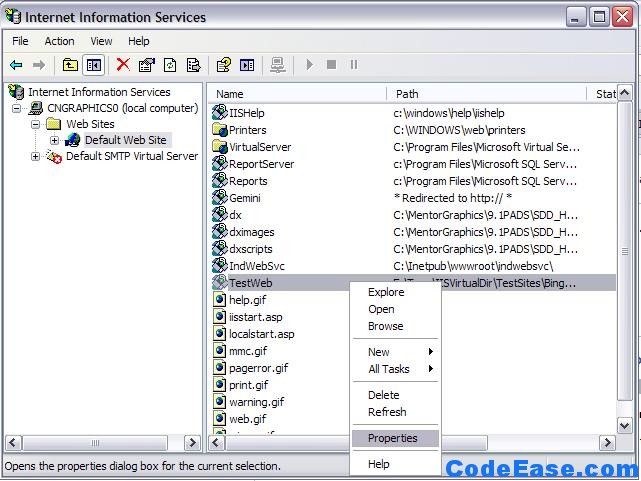Expand the New submenu arrow
This screenshot has width=641, height=481.
pyautogui.click(x=430, y=351)
